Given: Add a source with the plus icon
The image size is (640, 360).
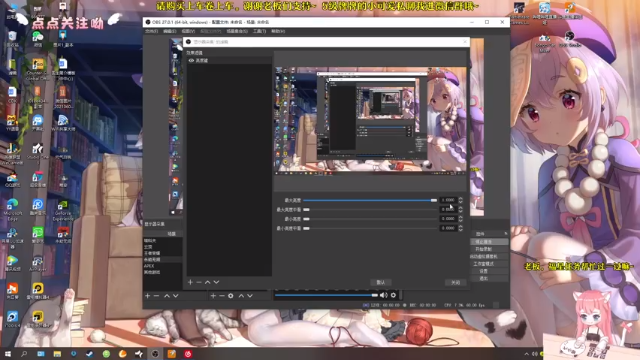Looking at the screenshot, I should tap(213, 296).
